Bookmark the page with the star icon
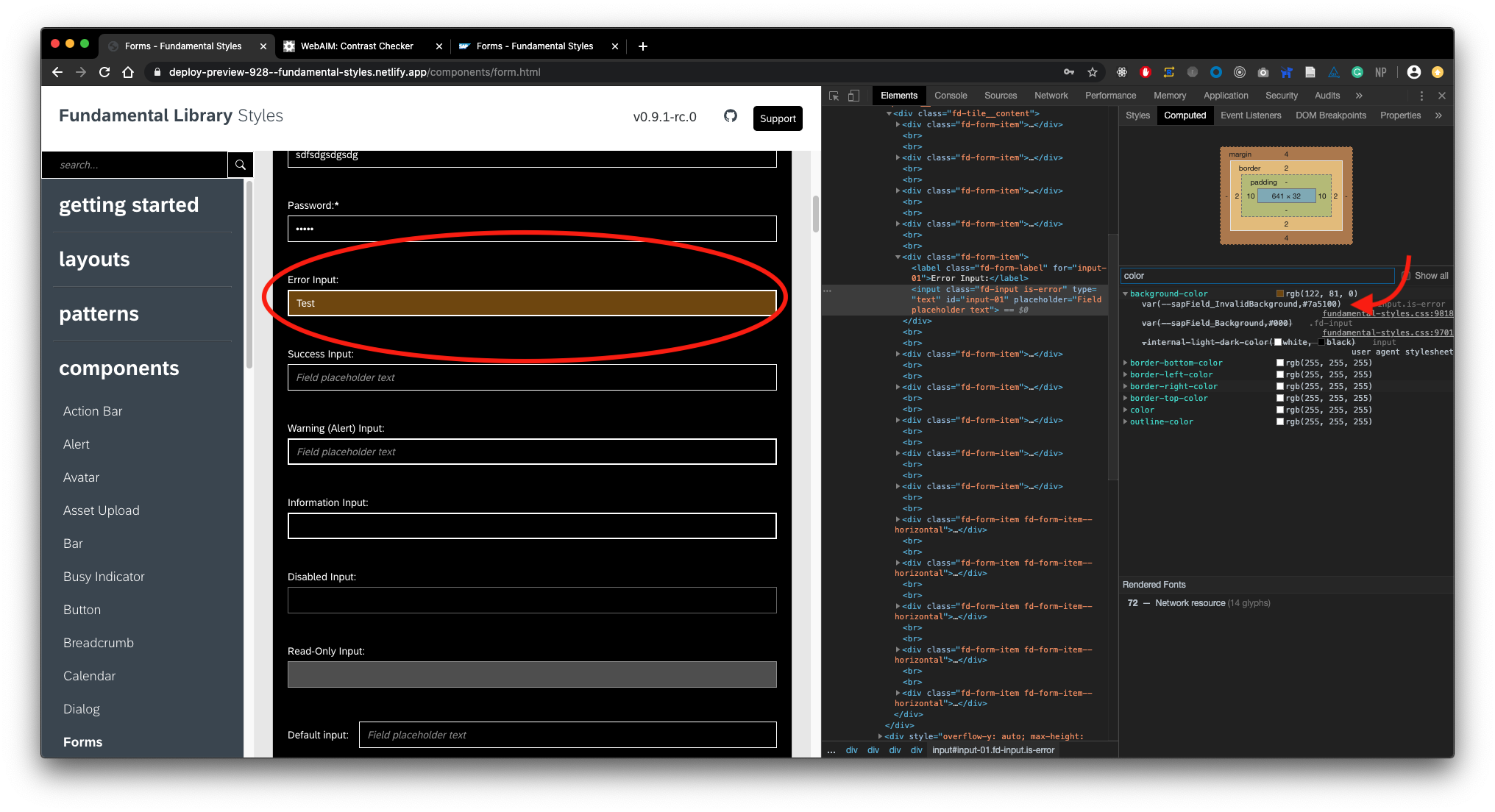 click(1093, 72)
